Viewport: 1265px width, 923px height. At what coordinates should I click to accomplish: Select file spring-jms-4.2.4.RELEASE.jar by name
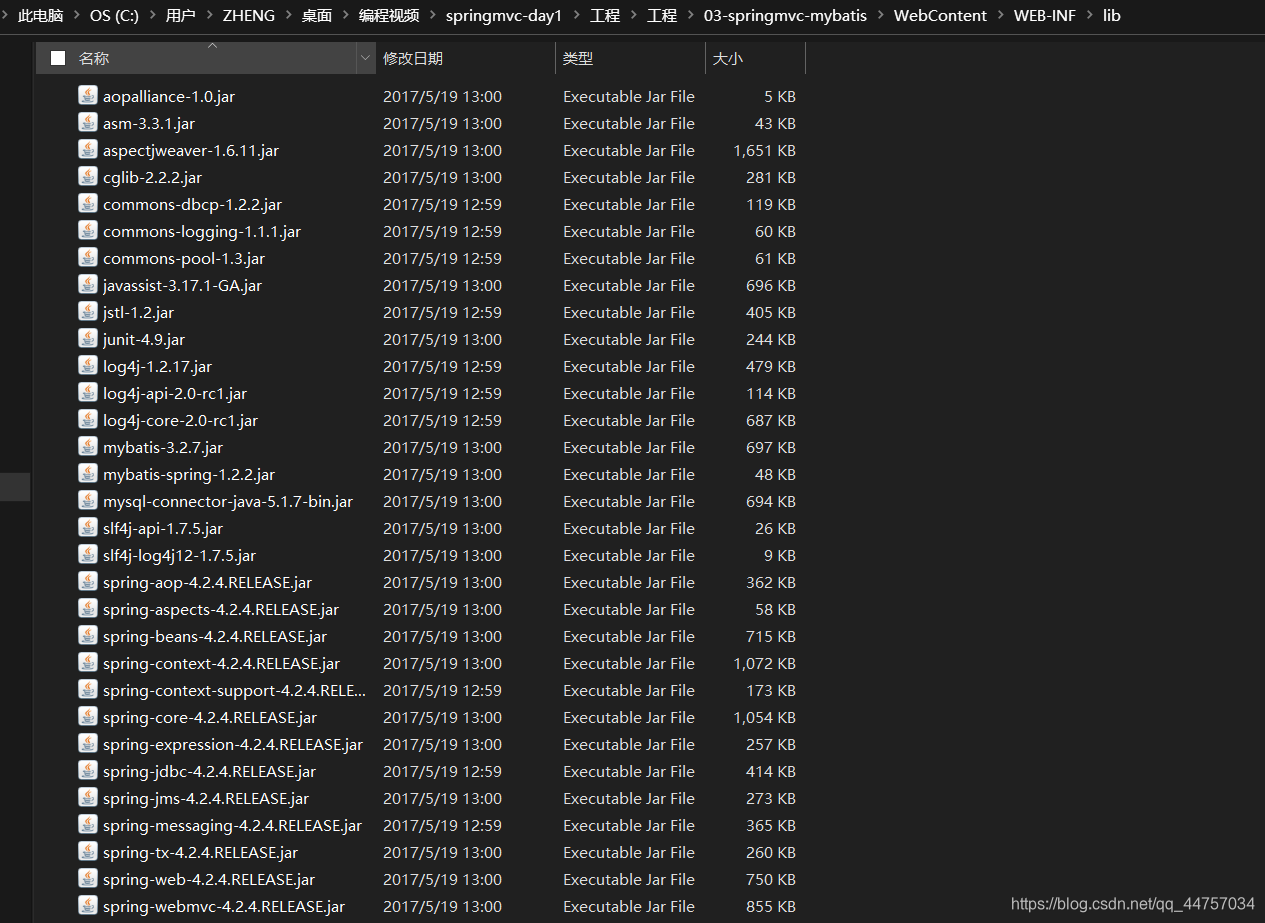(x=206, y=798)
